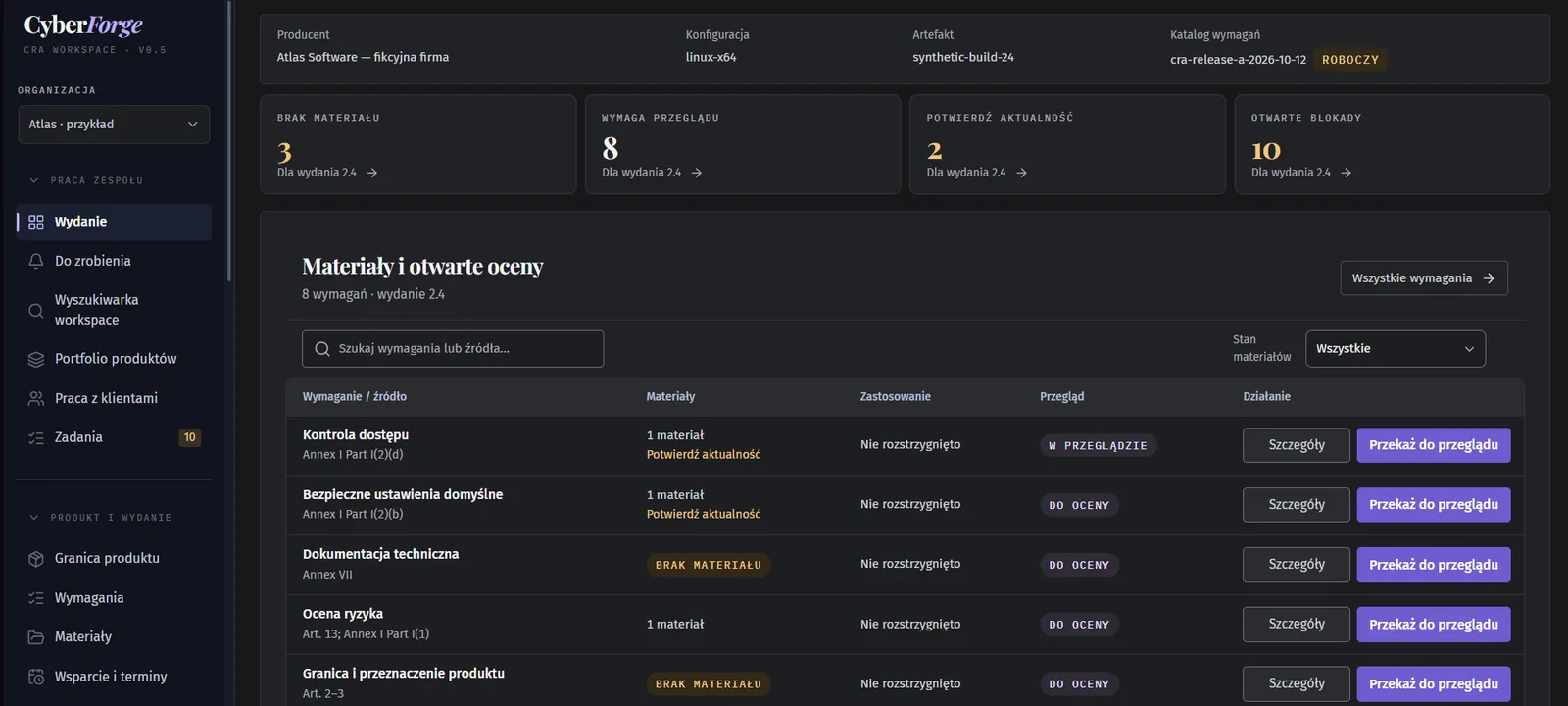Click the W PRZEGLĄDZIE badge for Kontrola dostępu
This screenshot has height=706, width=1568.
pos(1099,446)
